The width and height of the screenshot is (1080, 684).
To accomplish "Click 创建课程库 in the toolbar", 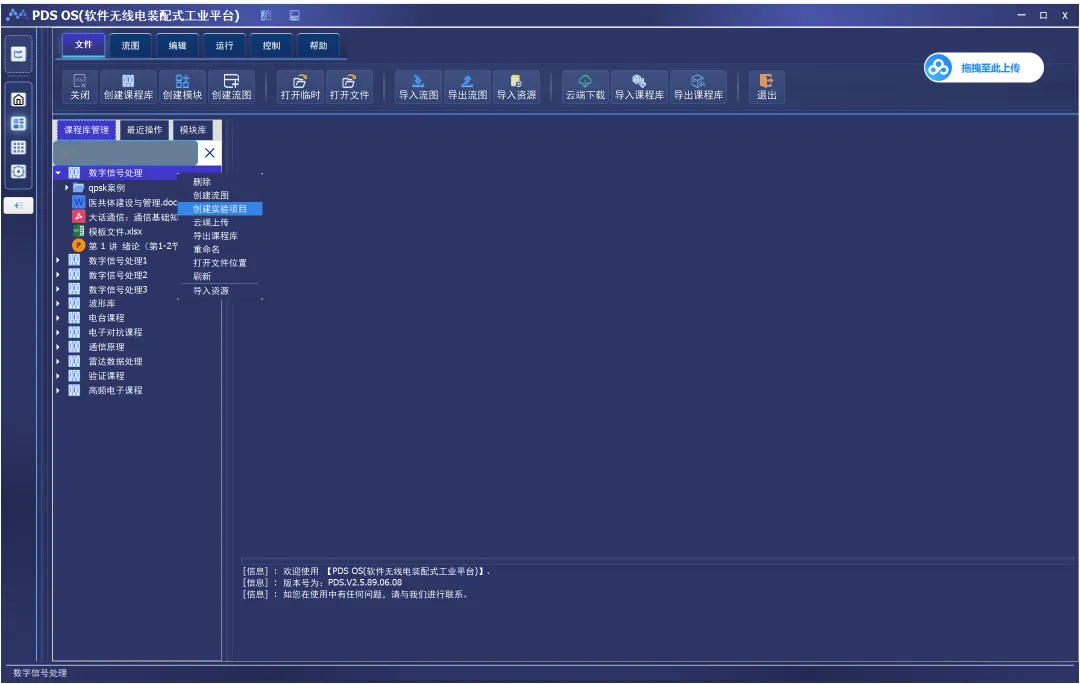I will [128, 87].
